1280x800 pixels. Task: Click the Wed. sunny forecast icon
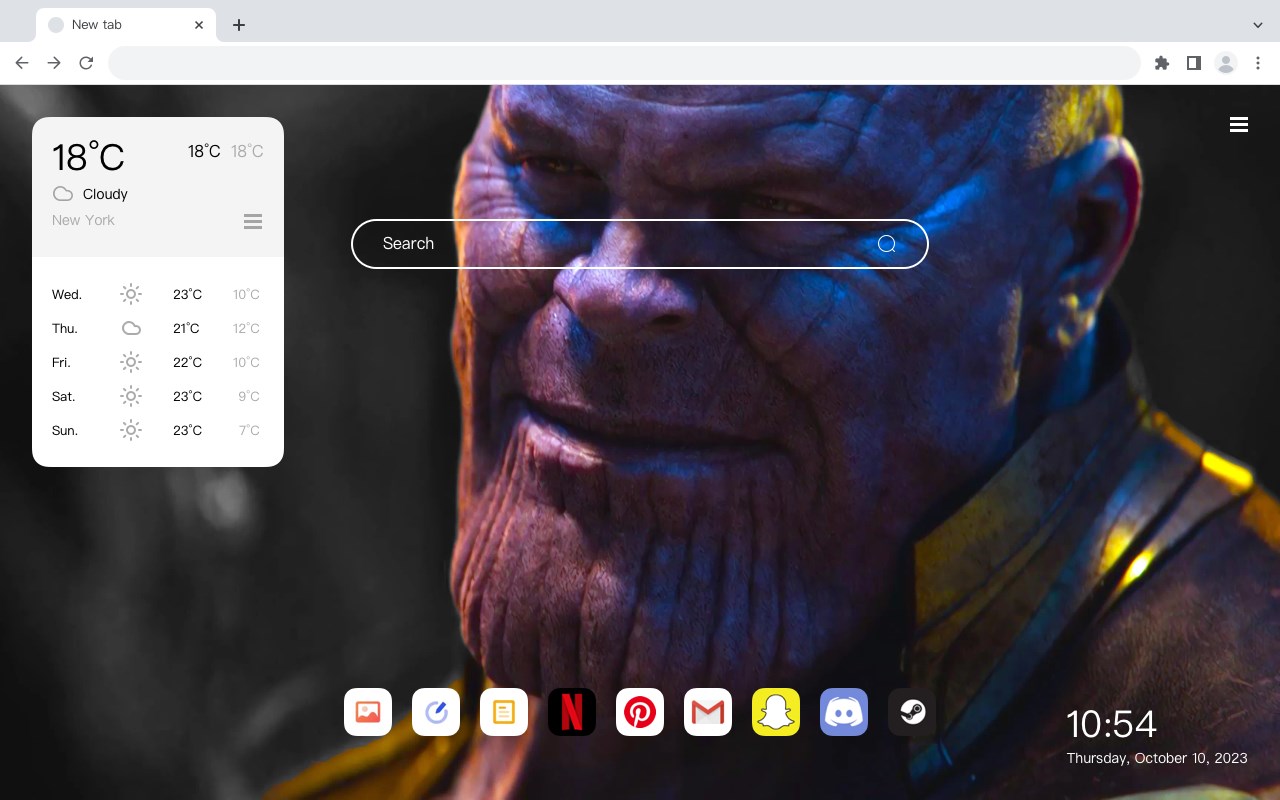click(x=131, y=294)
